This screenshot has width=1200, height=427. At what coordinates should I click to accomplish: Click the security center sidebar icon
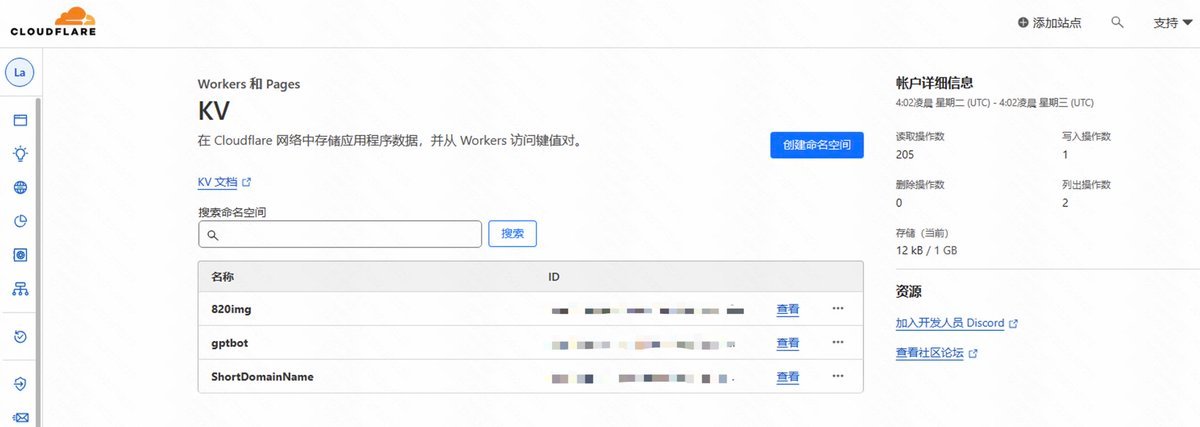tap(20, 255)
